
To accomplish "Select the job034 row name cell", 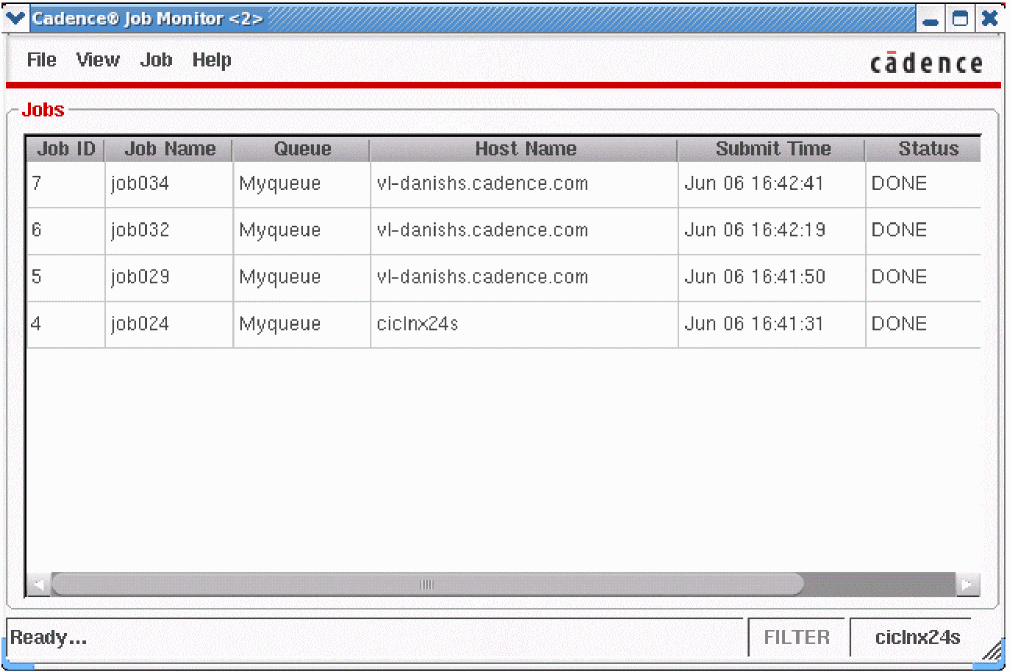I will 170,184.
